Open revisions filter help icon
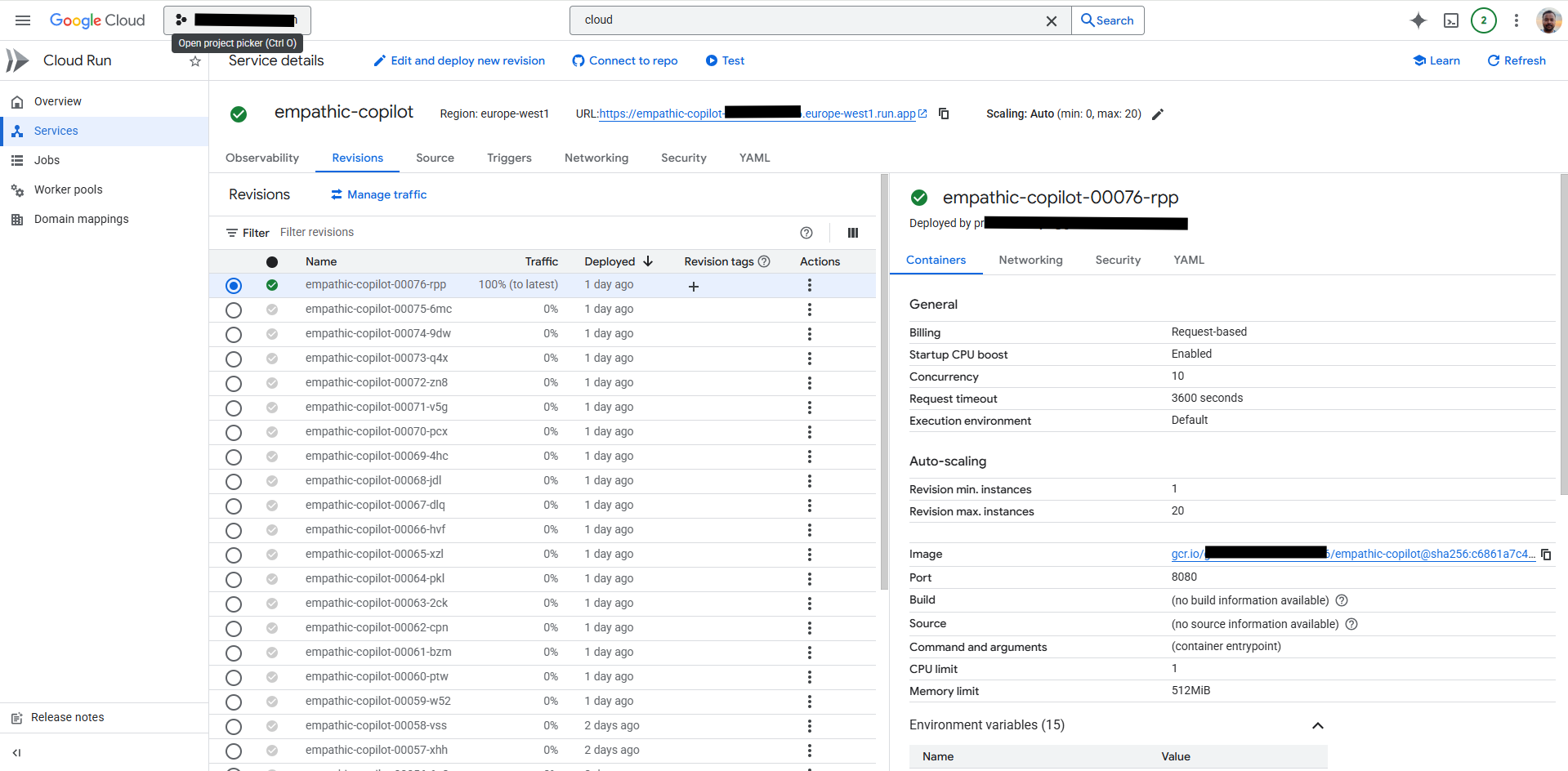Image resolution: width=1568 pixels, height=771 pixels. 806,233
